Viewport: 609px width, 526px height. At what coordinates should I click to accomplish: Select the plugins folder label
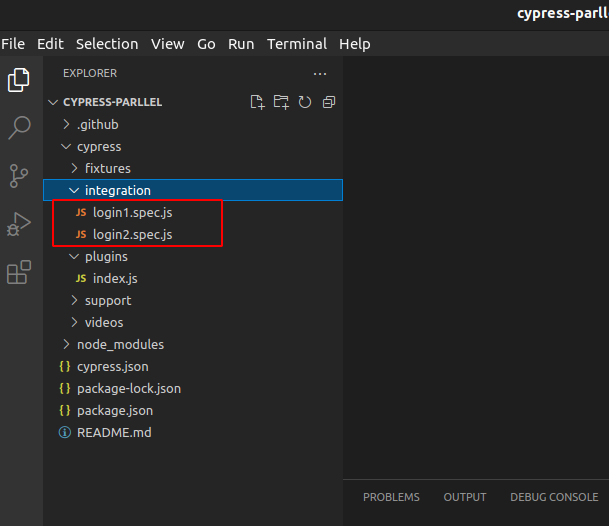106,257
